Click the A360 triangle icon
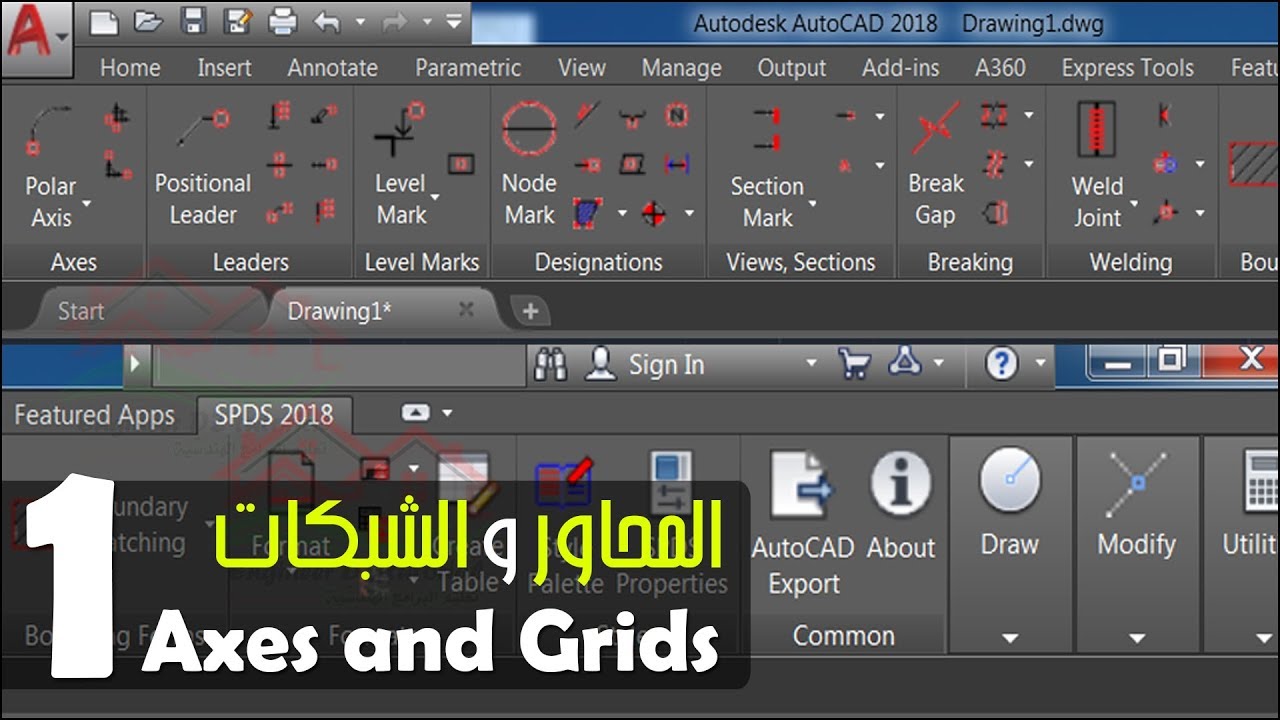This screenshot has height=720, width=1280. tap(905, 362)
